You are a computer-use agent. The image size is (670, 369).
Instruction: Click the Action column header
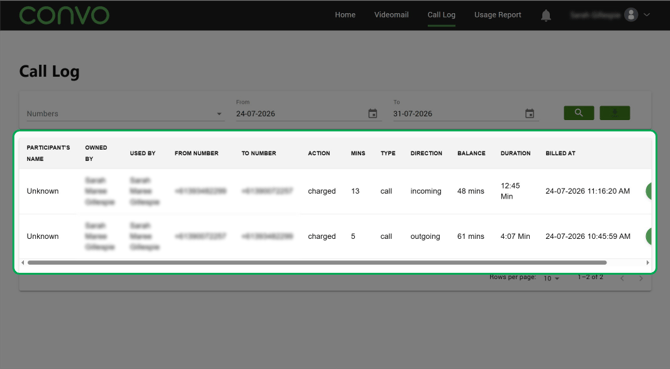pos(319,153)
